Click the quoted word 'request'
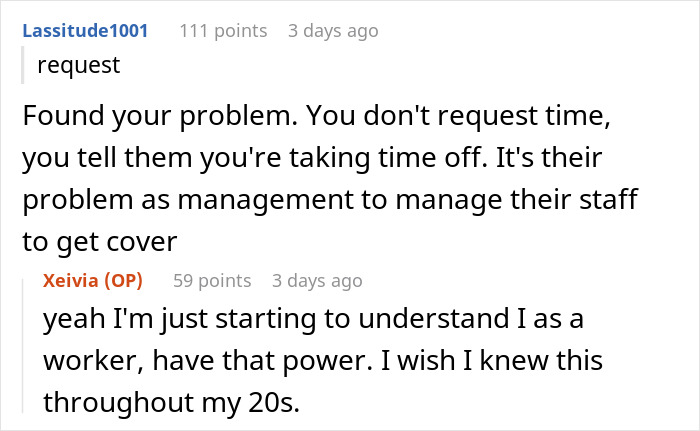The height and width of the screenshot is (431, 700). [78, 66]
